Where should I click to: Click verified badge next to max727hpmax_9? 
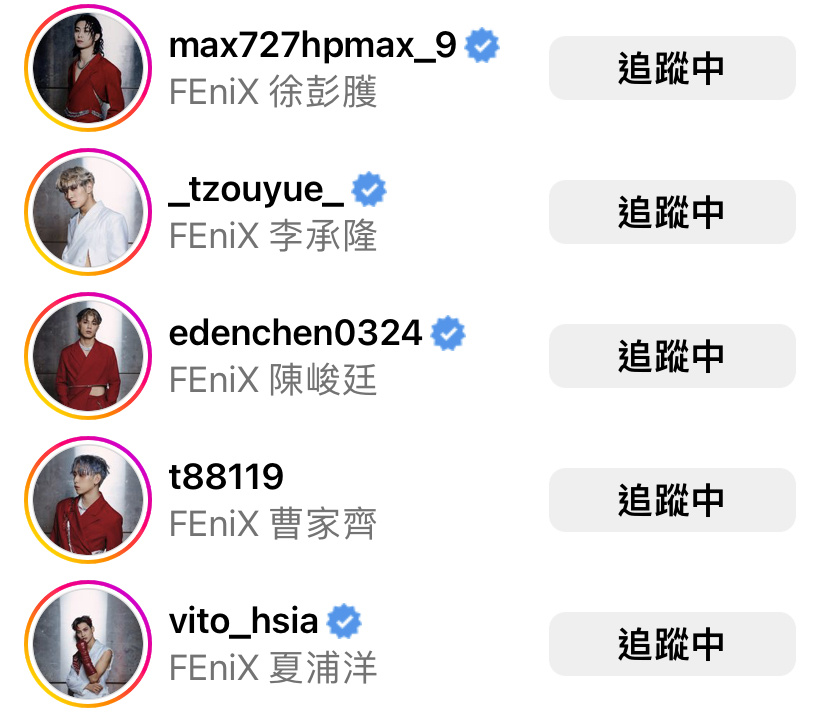tap(482, 46)
